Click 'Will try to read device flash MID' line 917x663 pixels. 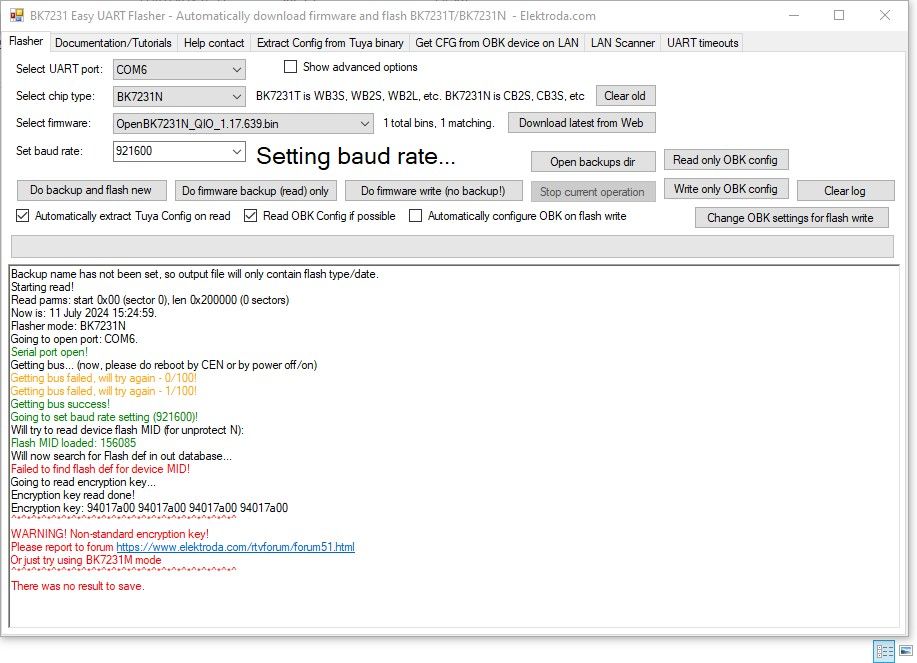(127, 430)
